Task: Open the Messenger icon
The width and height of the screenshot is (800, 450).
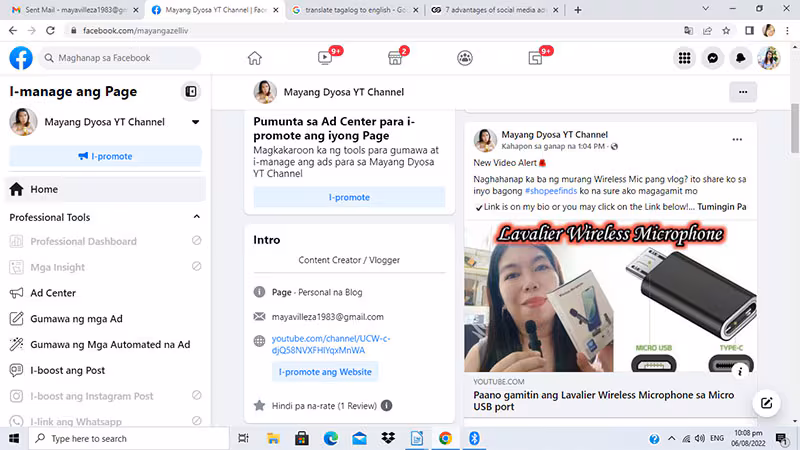Action: [x=712, y=58]
